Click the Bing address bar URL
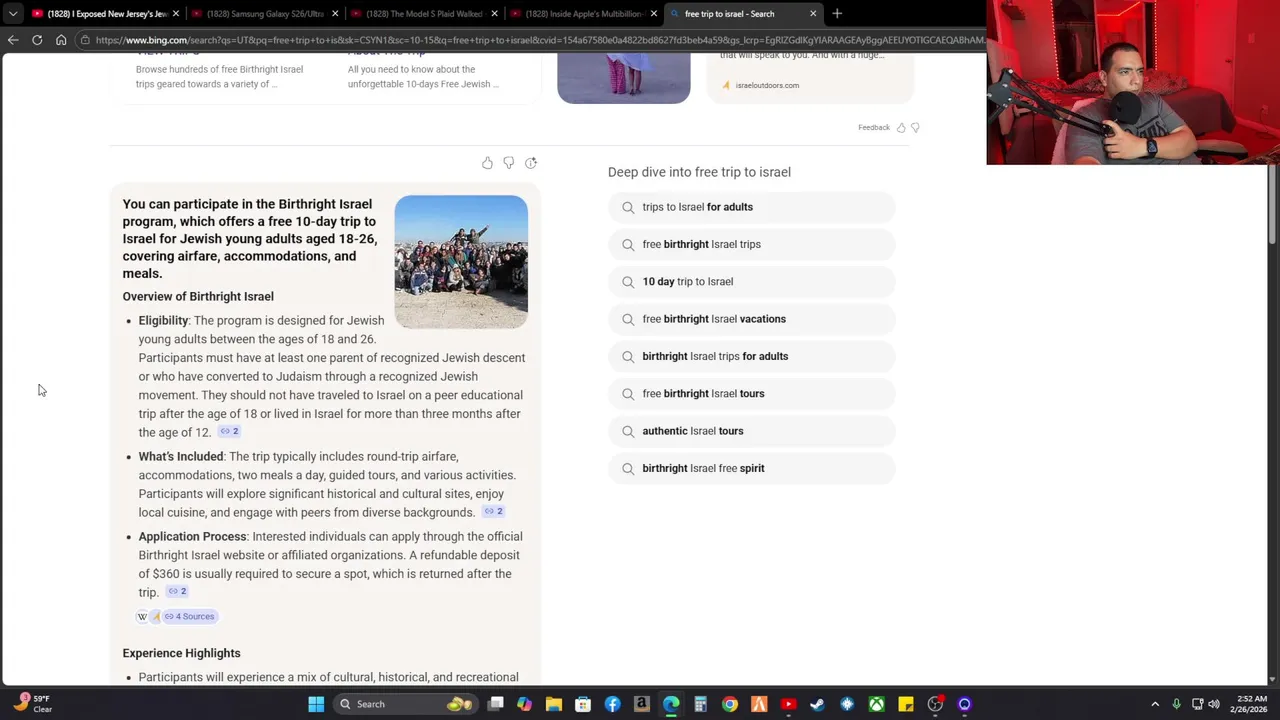1280x720 pixels. coord(540,40)
